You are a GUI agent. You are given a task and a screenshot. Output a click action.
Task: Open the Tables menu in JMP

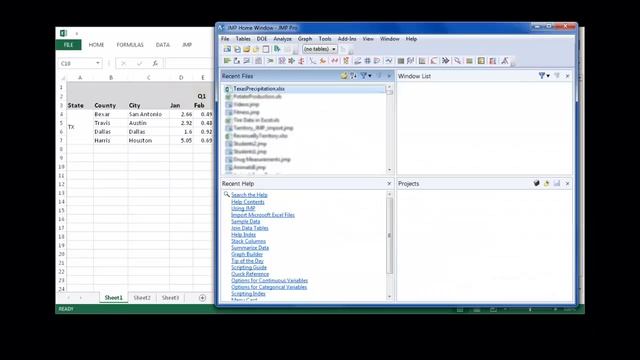click(243, 39)
